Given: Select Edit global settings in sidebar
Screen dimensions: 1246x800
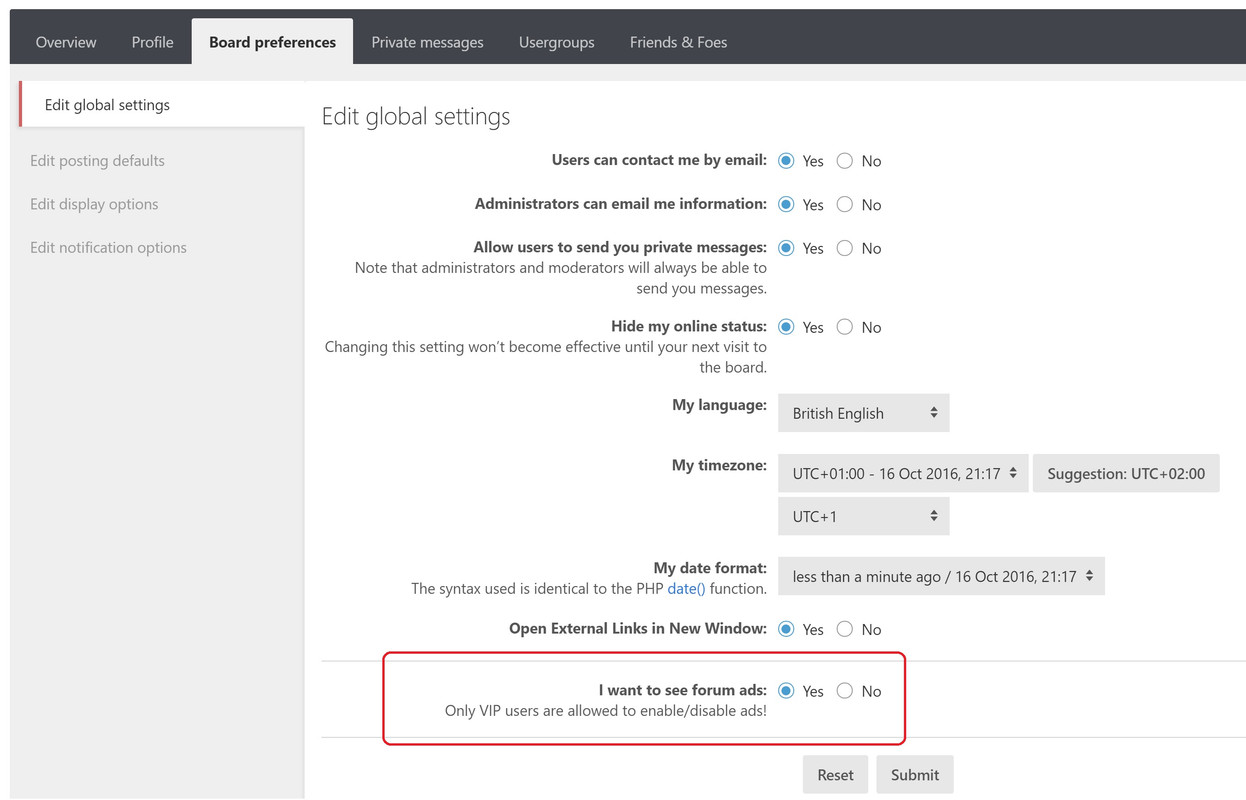Looking at the screenshot, I should [x=161, y=105].
